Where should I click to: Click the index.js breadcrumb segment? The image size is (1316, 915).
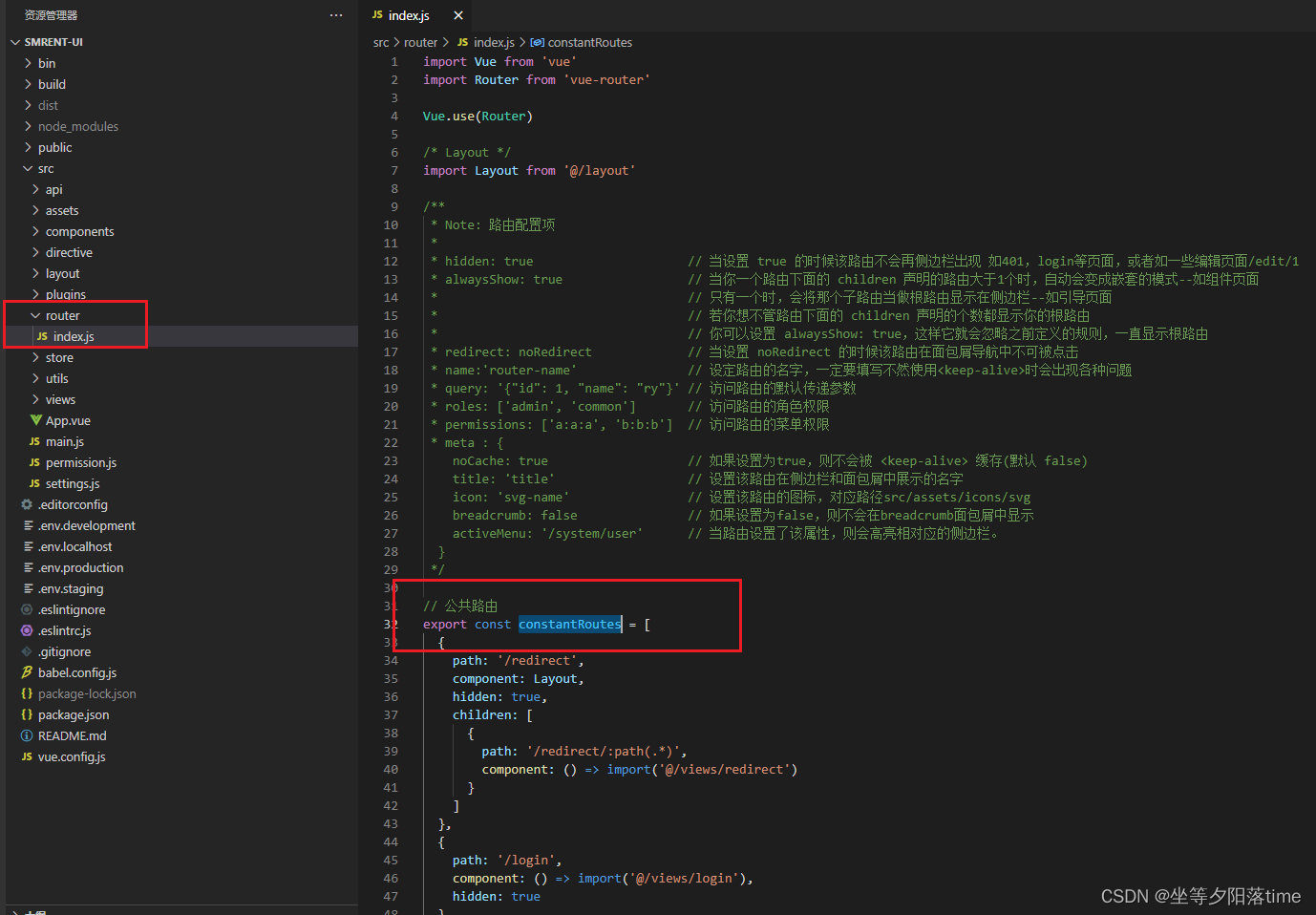[494, 42]
